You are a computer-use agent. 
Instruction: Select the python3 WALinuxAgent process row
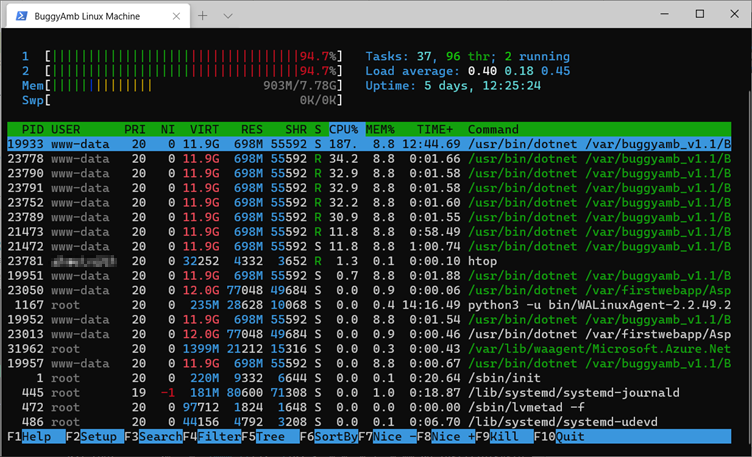pos(369,305)
